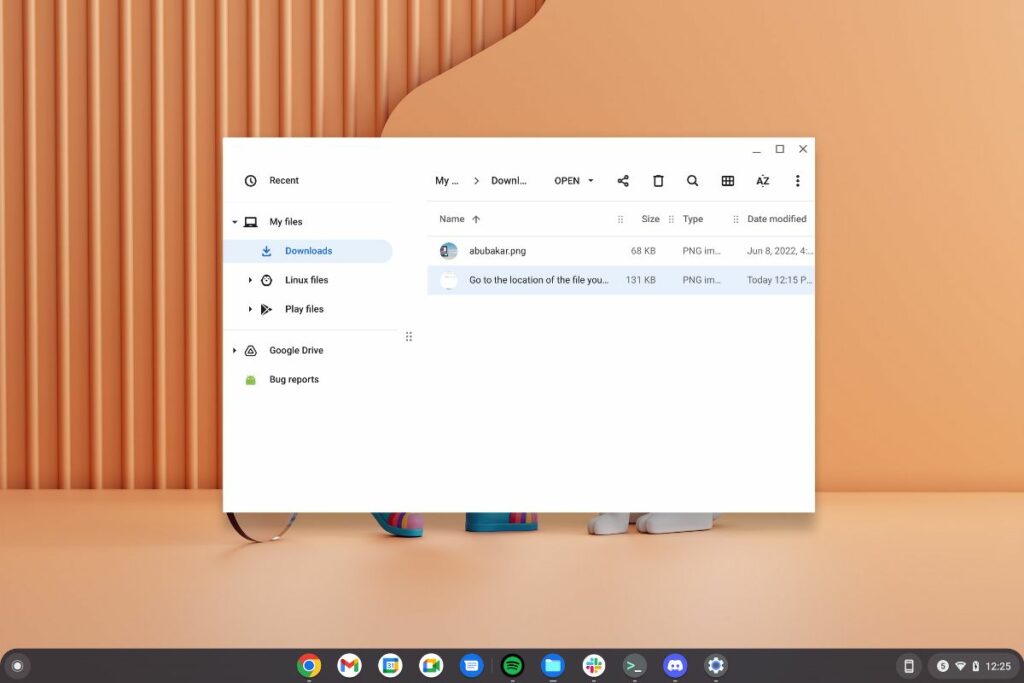Click the Share icon in toolbar
1024x683 pixels.
pyautogui.click(x=623, y=181)
